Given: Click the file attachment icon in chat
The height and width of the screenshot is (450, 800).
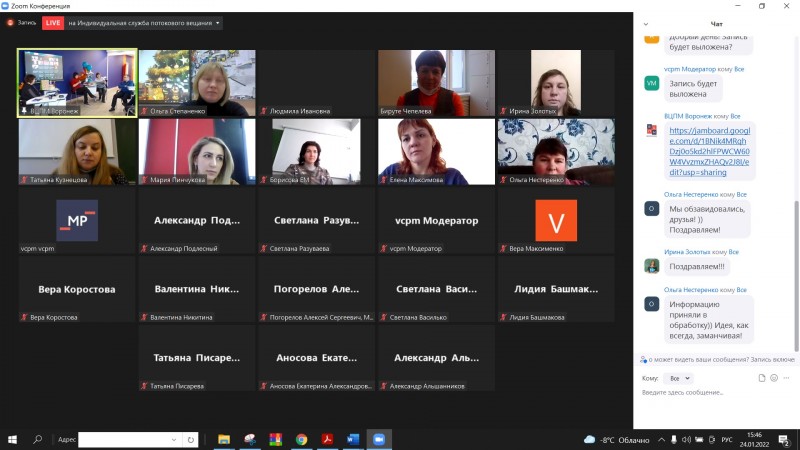Looking at the screenshot, I should pos(761,378).
